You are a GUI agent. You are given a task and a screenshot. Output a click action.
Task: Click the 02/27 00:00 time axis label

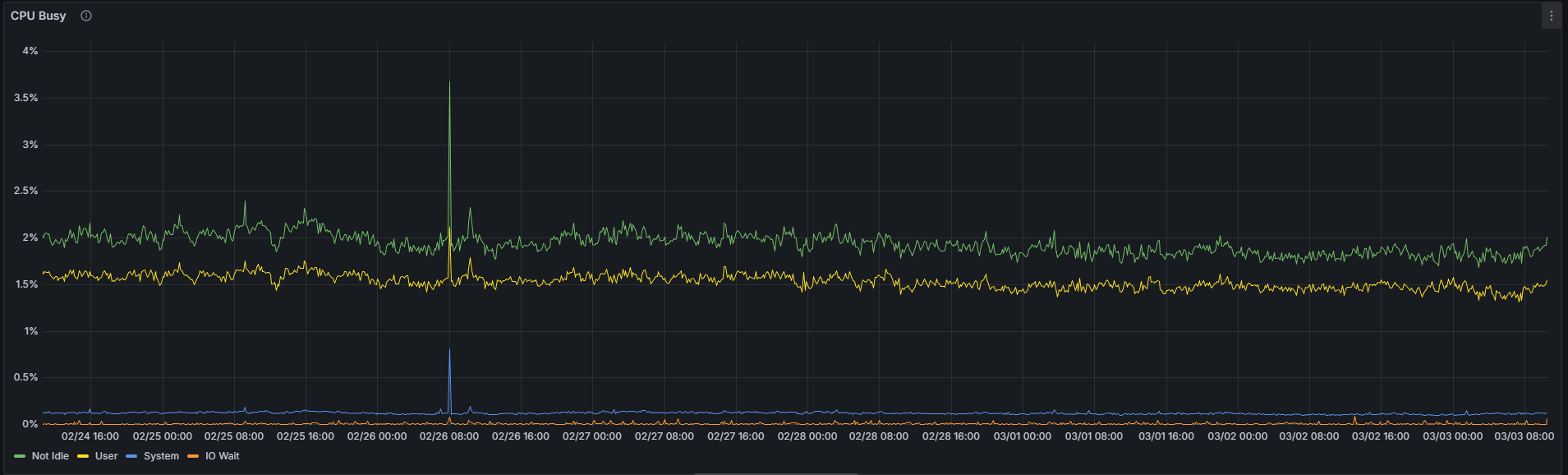[x=591, y=436]
